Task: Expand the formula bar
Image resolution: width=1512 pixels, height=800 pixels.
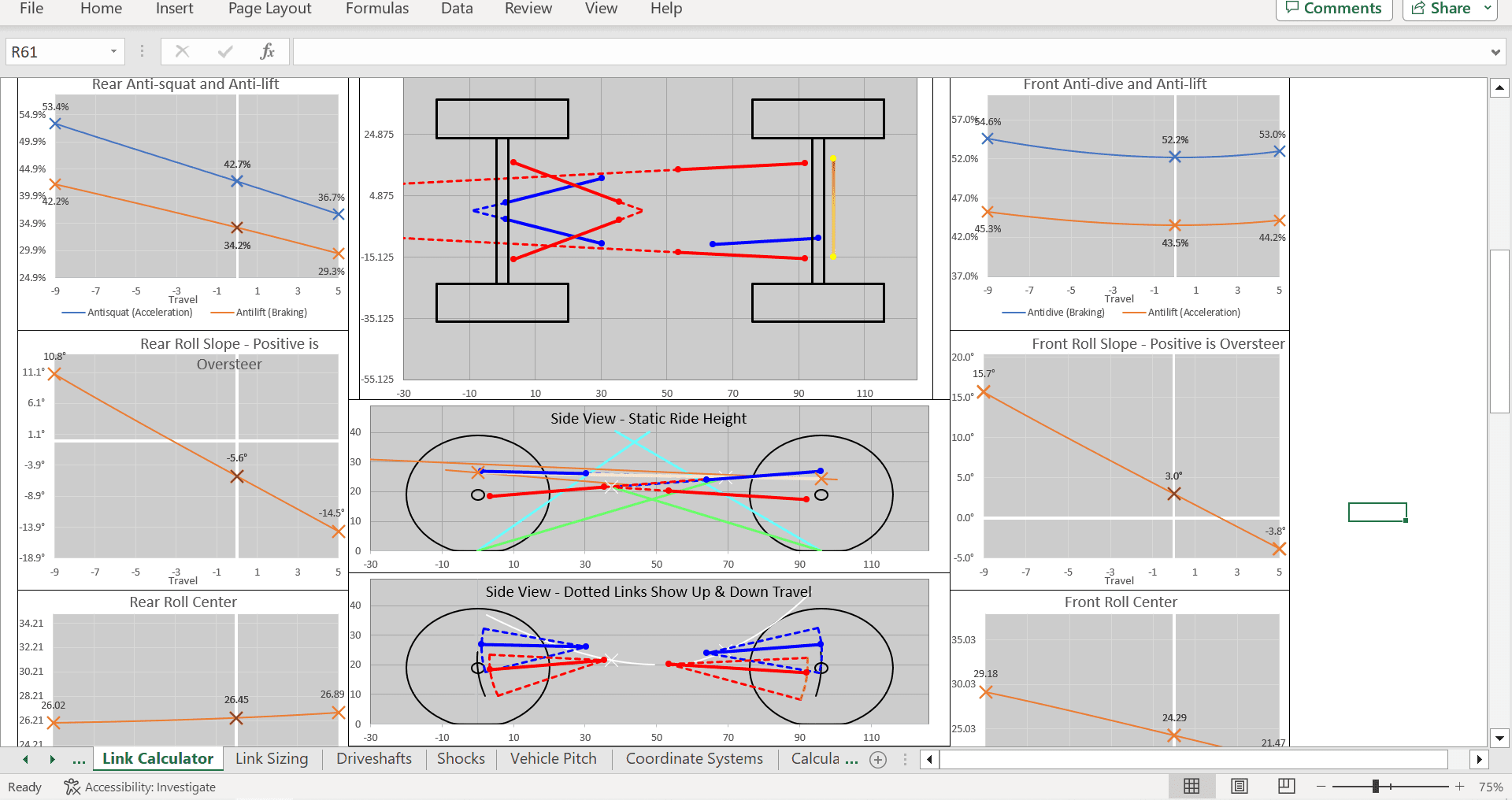Action: [x=1495, y=53]
